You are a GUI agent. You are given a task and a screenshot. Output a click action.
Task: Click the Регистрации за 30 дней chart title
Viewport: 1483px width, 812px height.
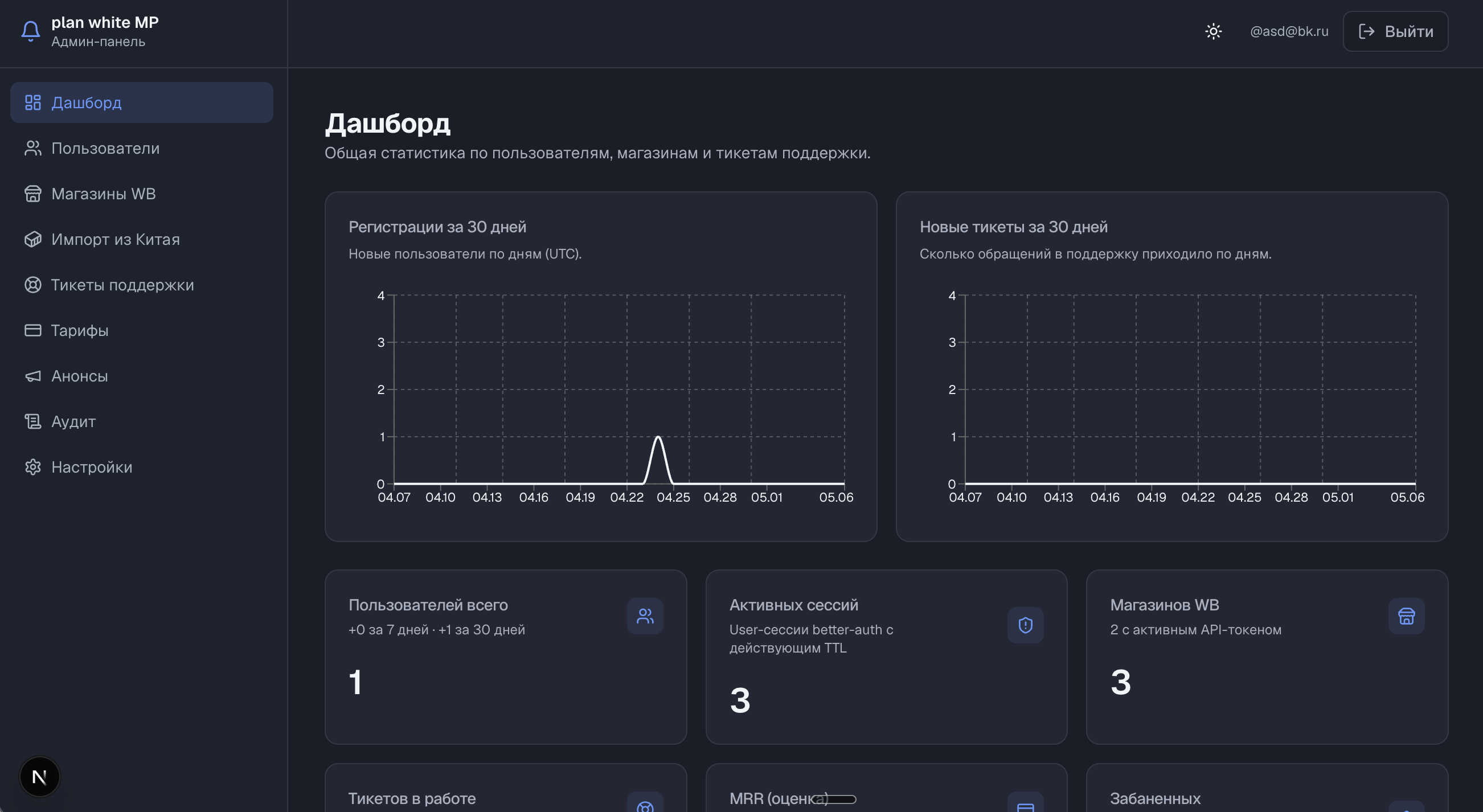coord(437,227)
